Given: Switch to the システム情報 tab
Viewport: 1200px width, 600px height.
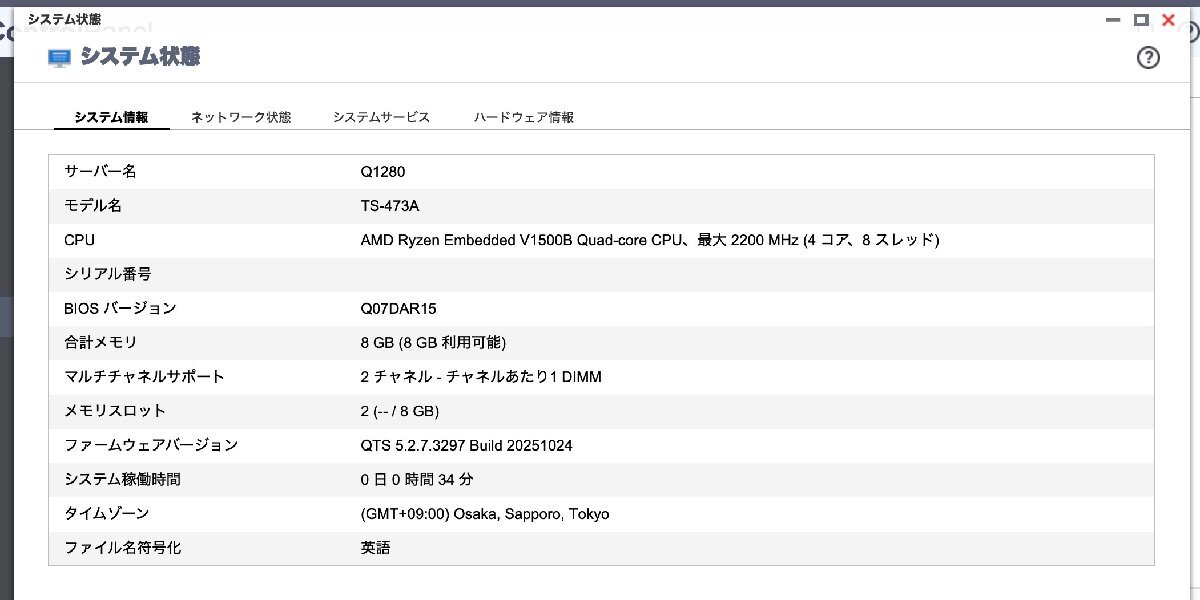Looking at the screenshot, I should point(111,117).
